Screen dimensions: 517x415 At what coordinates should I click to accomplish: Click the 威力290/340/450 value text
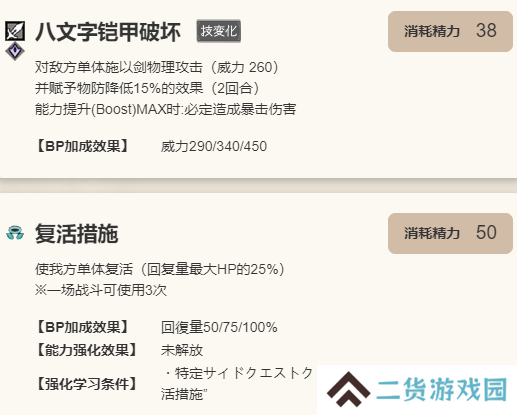click(x=214, y=146)
